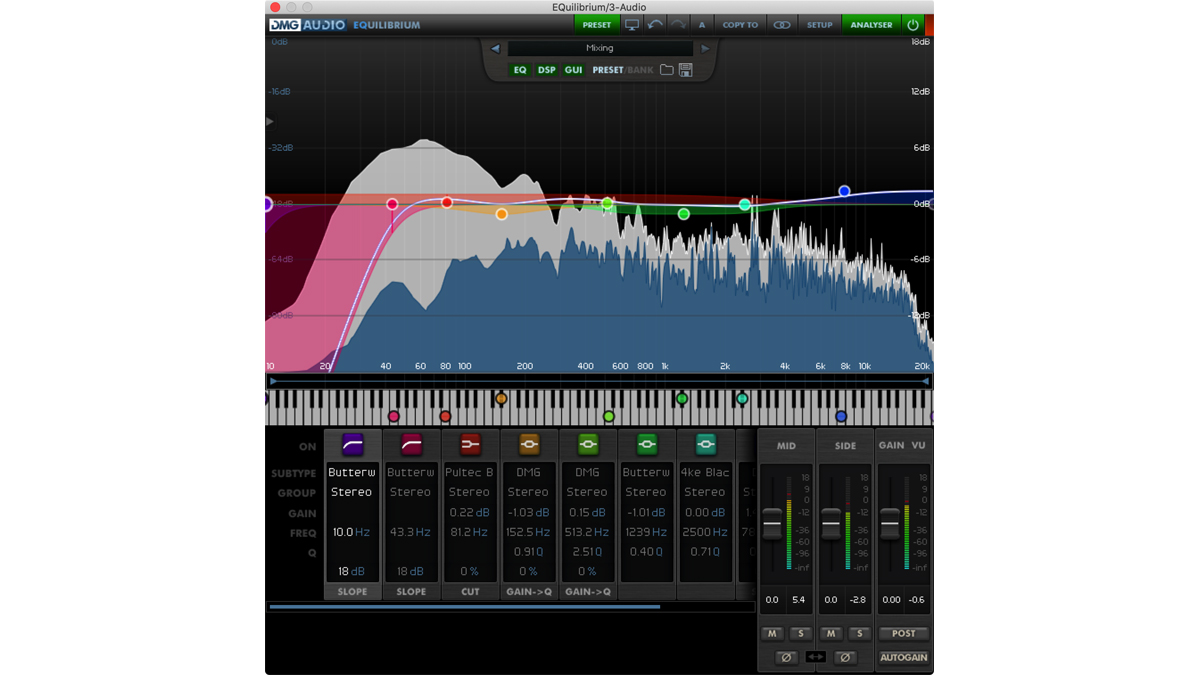The width and height of the screenshot is (1200, 675).
Task: Open the preset folder icon
Action: coord(666,70)
